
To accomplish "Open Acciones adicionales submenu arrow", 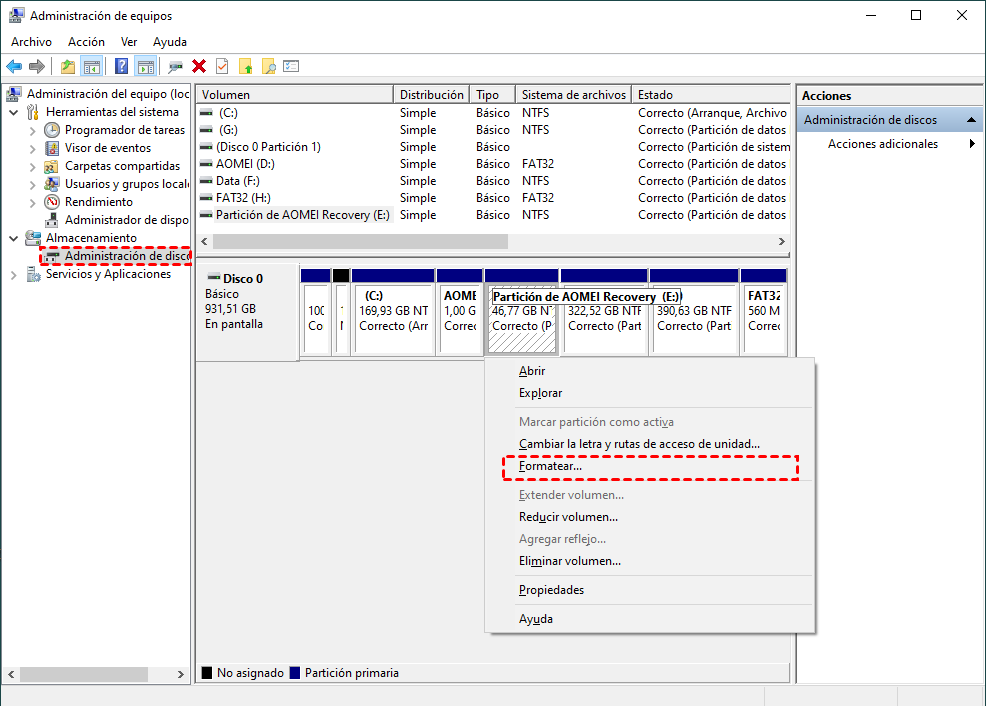I will tap(972, 144).
